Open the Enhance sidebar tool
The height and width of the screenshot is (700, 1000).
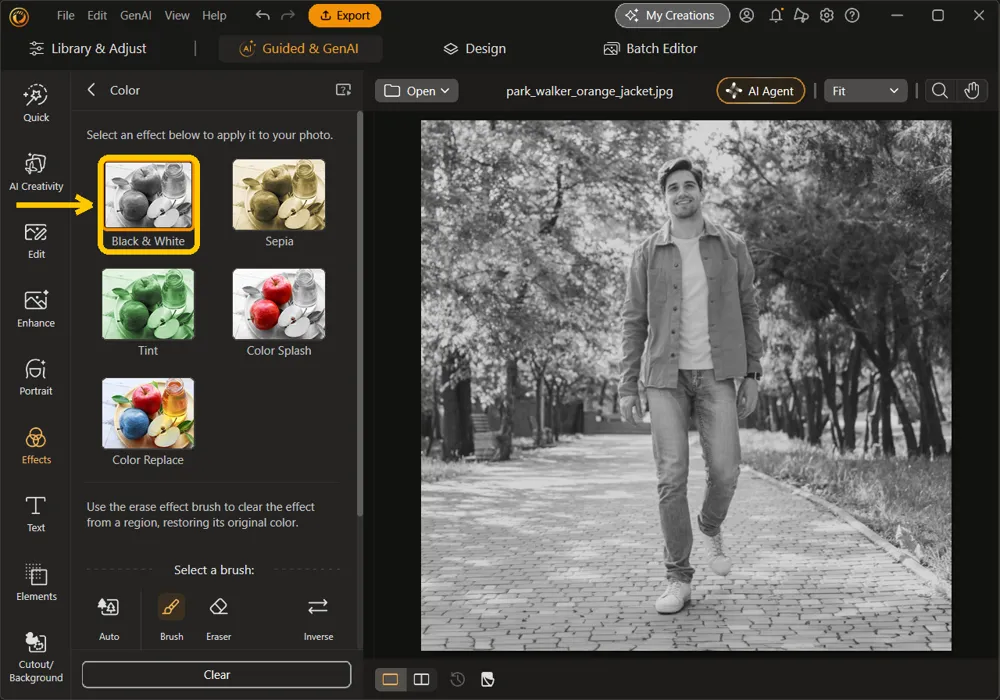coord(36,309)
